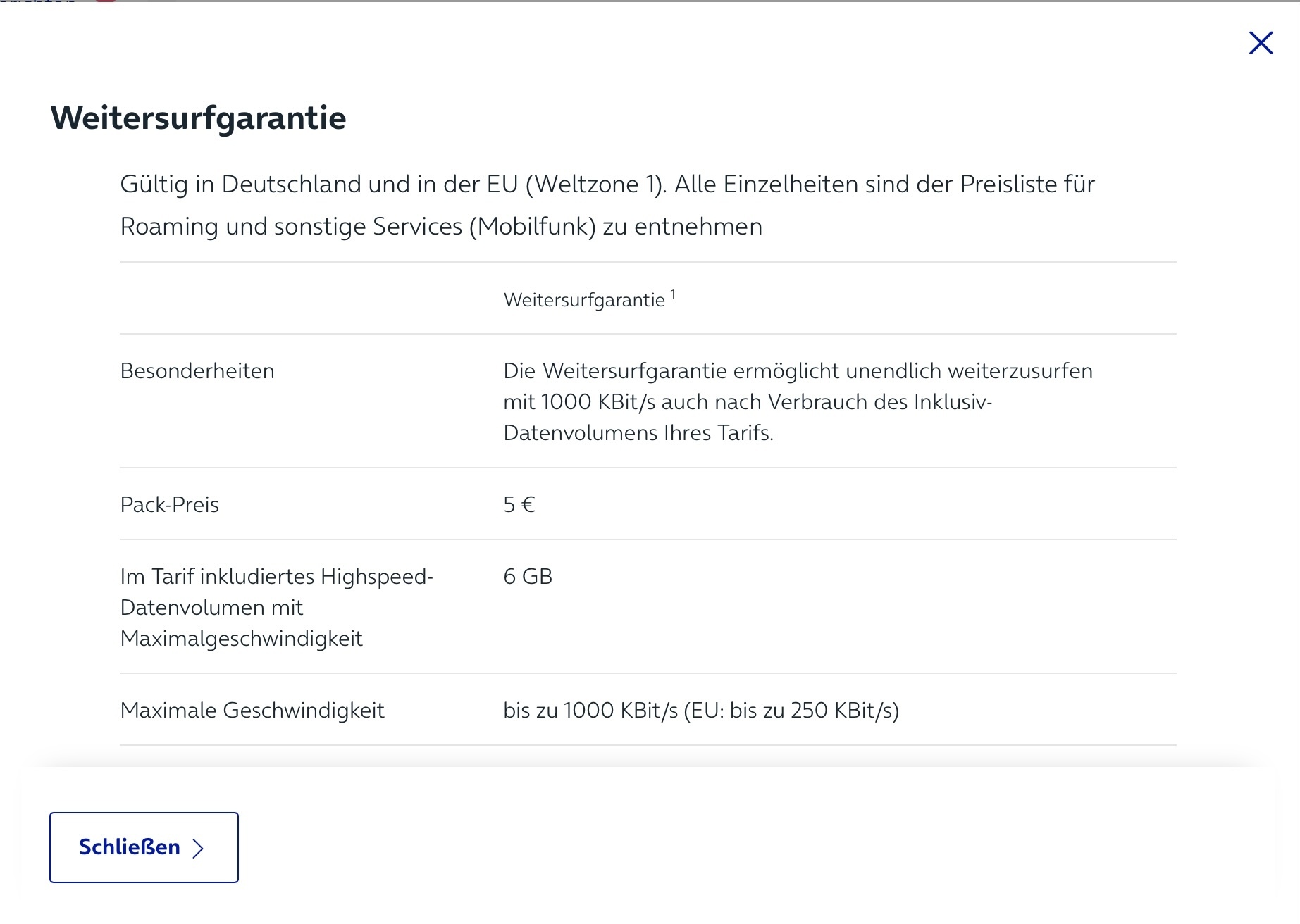Image resolution: width=1300 pixels, height=924 pixels.
Task: Click 'Im Tarif inkludiertes Highspeed-' label line
Action: [x=277, y=577]
